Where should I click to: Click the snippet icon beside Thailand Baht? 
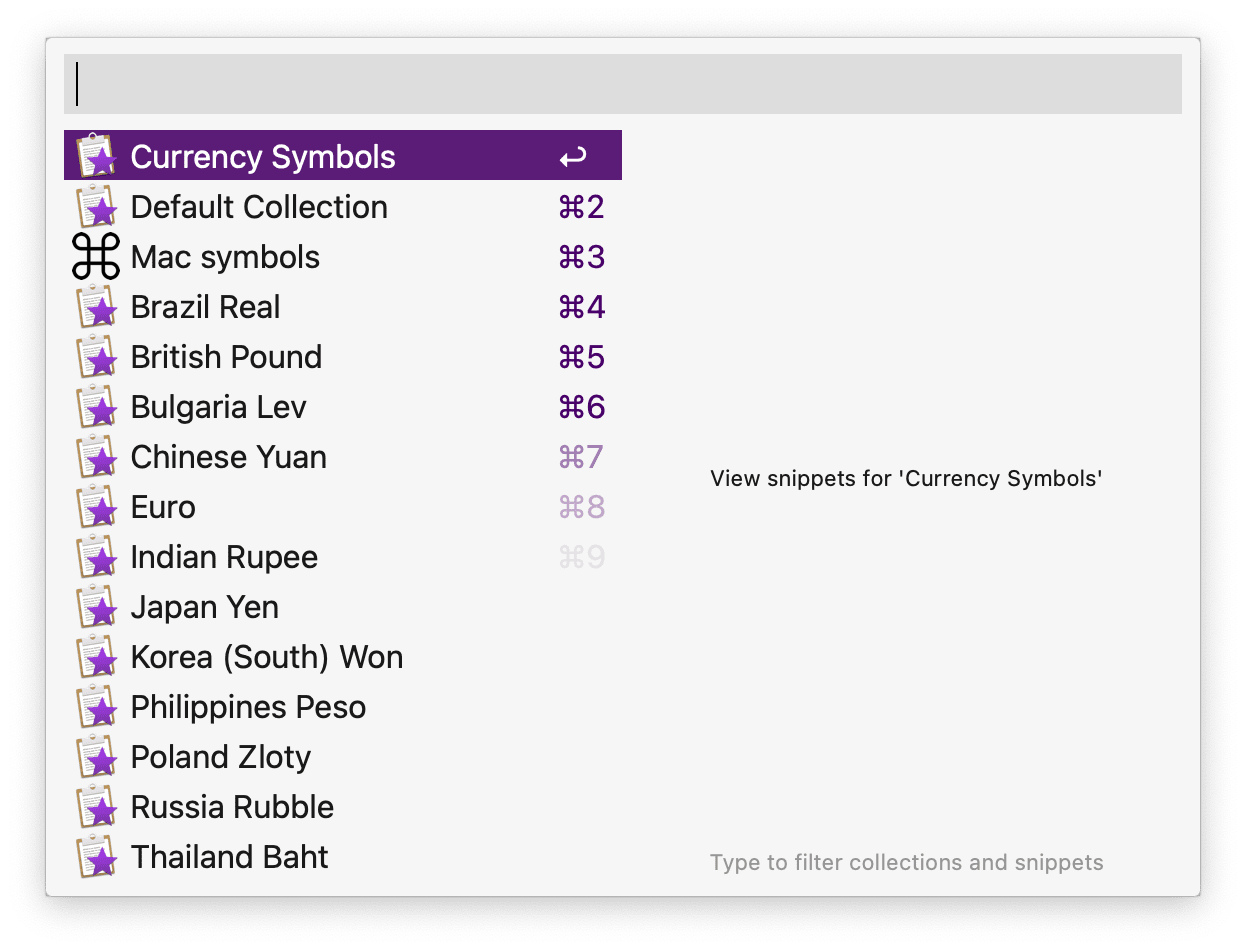tap(96, 856)
